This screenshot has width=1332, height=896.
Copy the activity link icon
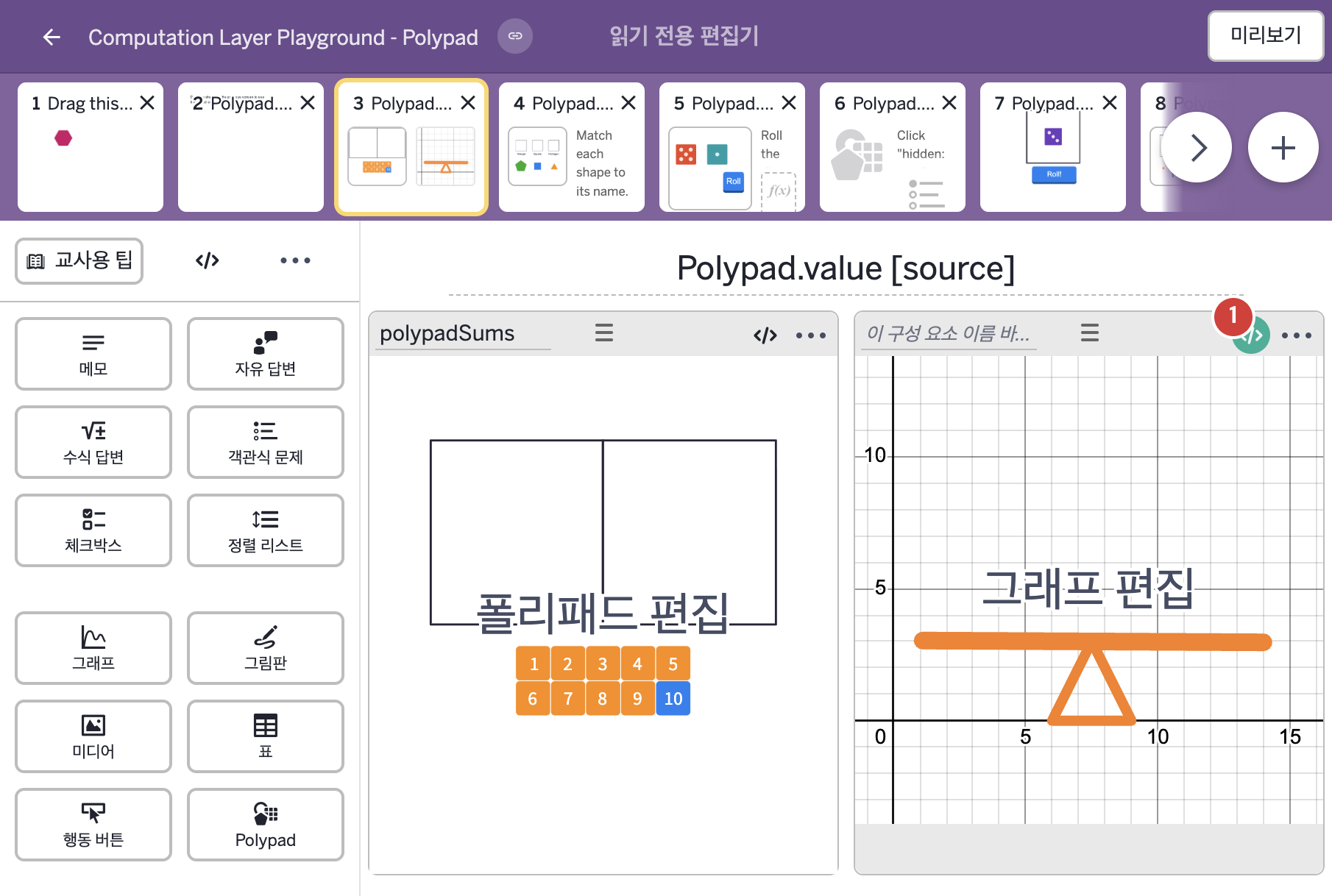[515, 36]
